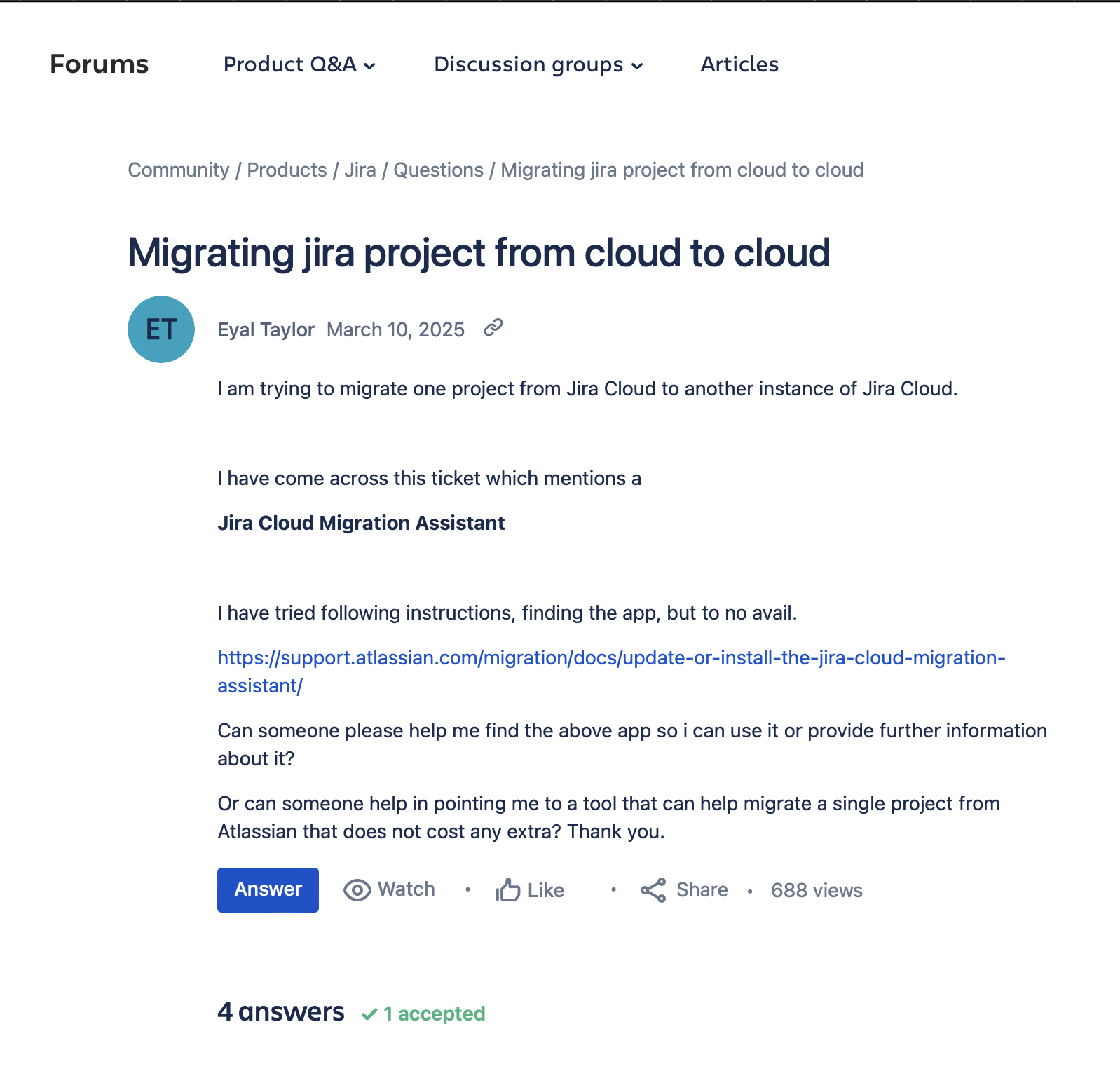Open the support.atlassian.com migration assistant link
Viewport: 1120px width, 1078px height.
[611, 671]
